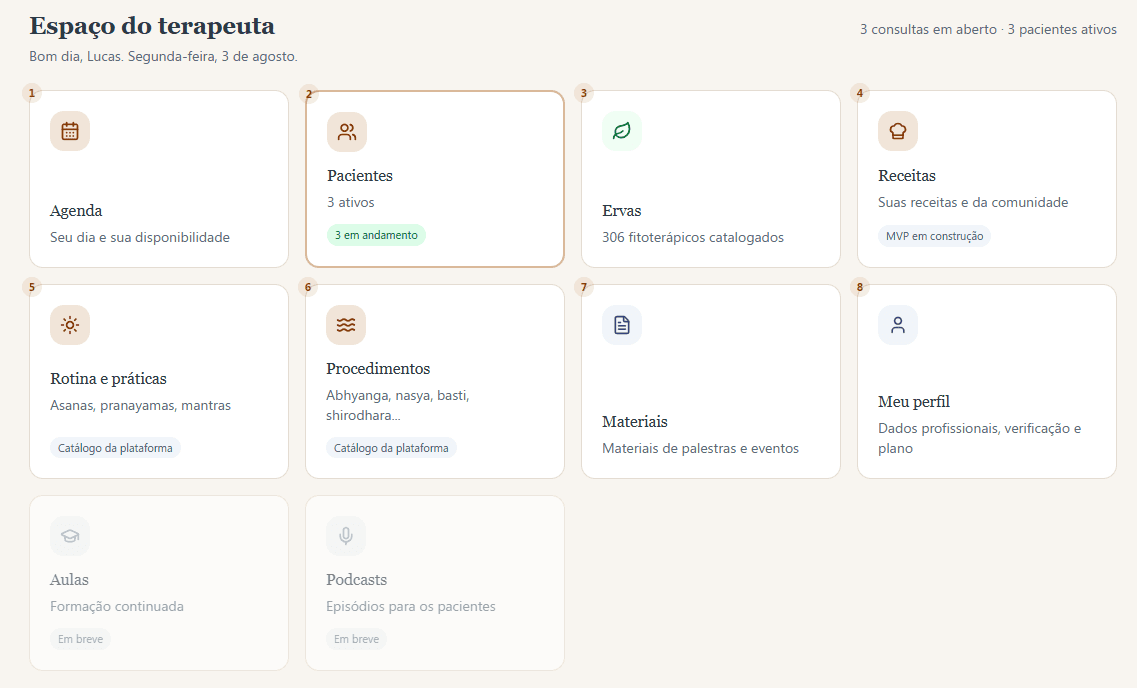Click the Ervas leaf icon

pyautogui.click(x=621, y=131)
